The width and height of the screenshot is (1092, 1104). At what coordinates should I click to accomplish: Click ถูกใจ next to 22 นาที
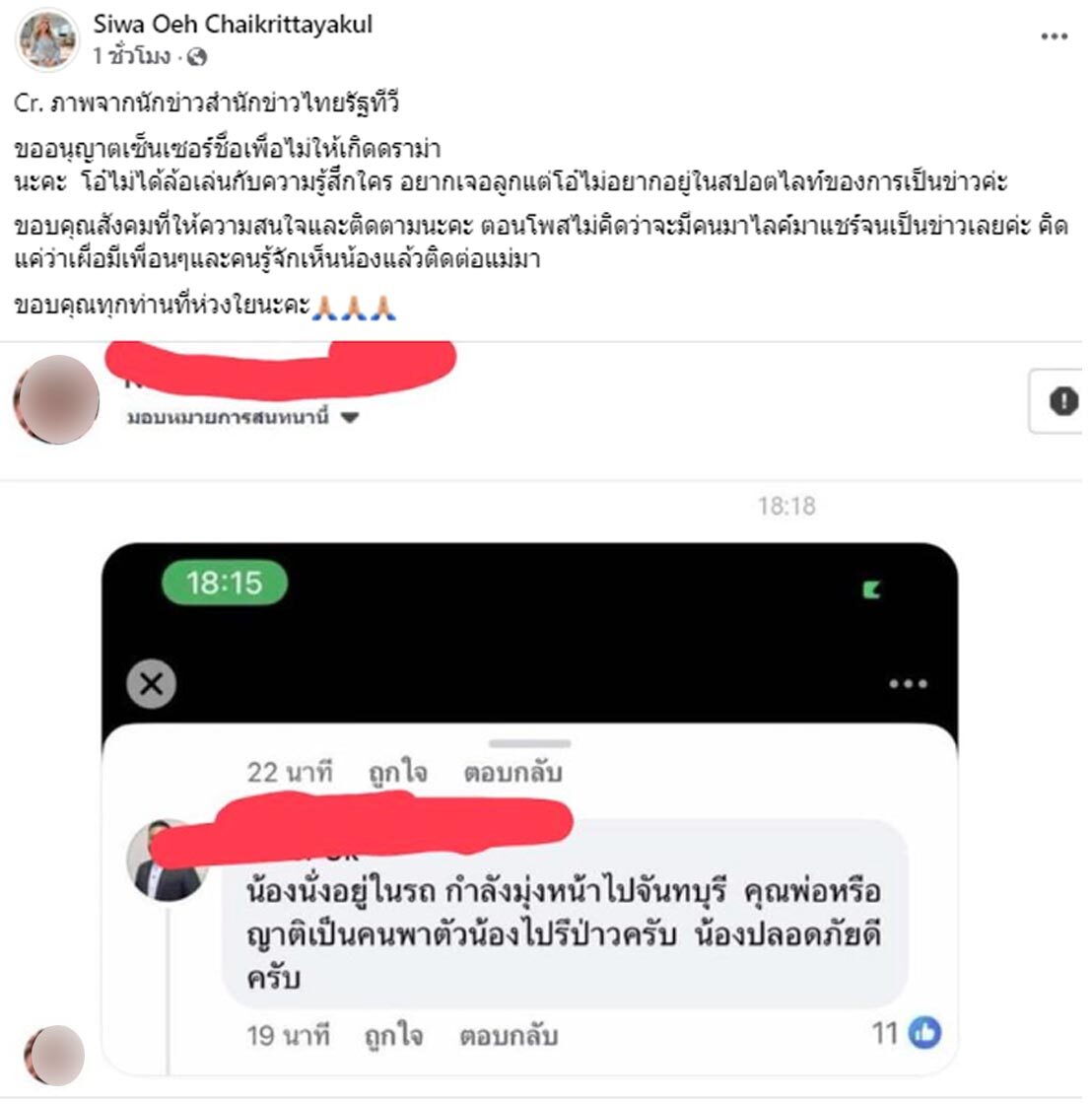click(x=398, y=773)
